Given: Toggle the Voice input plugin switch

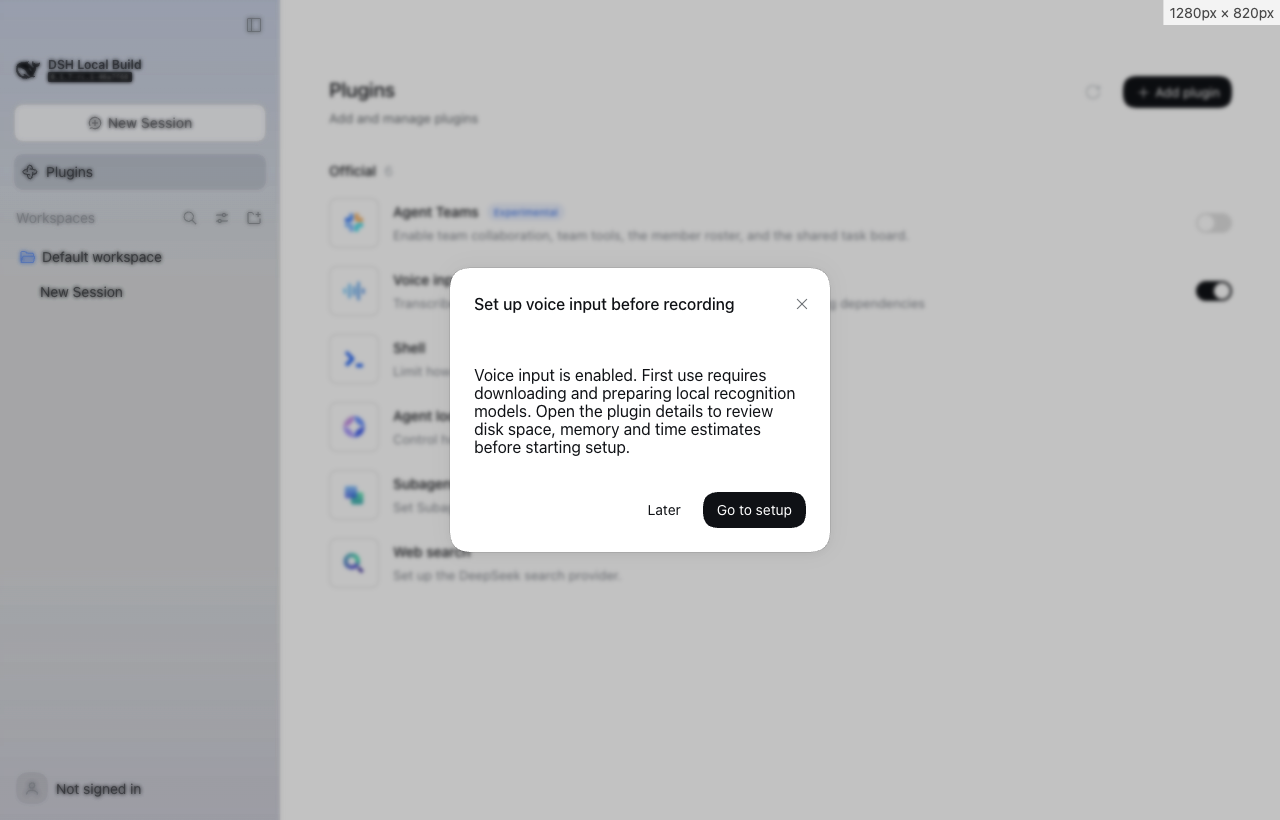Looking at the screenshot, I should pos(1213,291).
